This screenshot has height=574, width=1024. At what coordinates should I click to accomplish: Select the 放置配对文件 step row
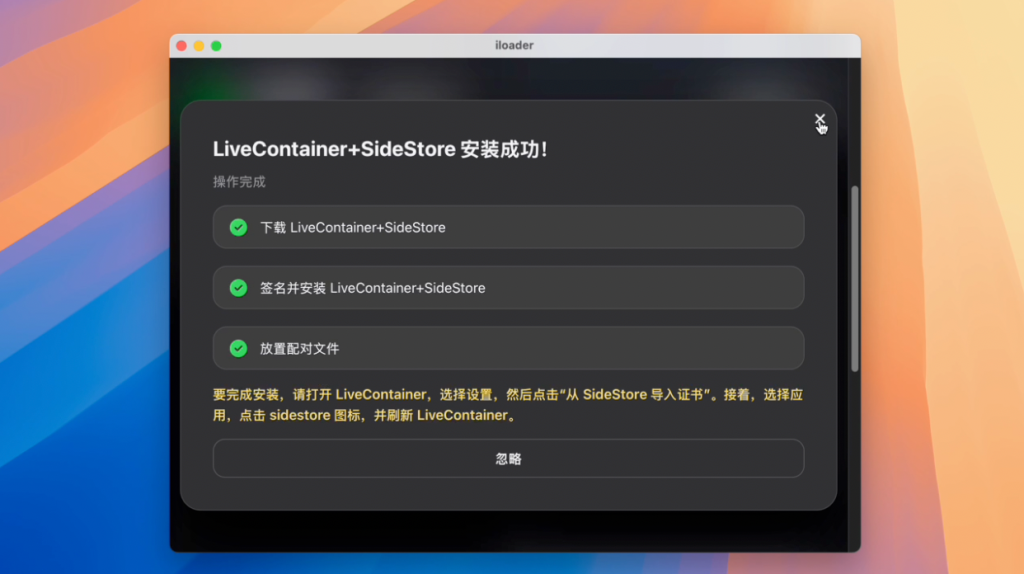508,349
